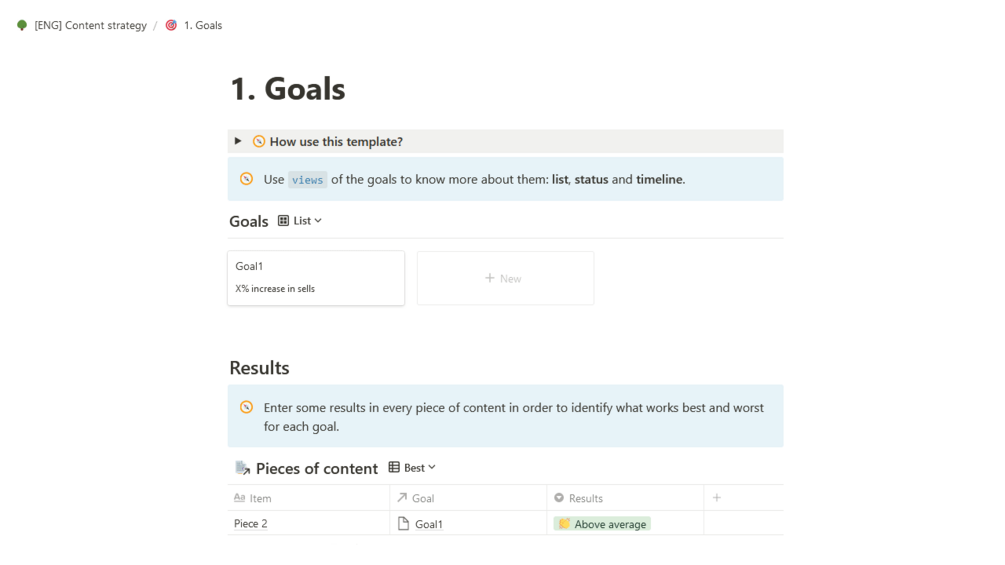Viewport: 1005px width, 565px height.
Task: Click the Above average result tag
Action: pyautogui.click(x=602, y=524)
